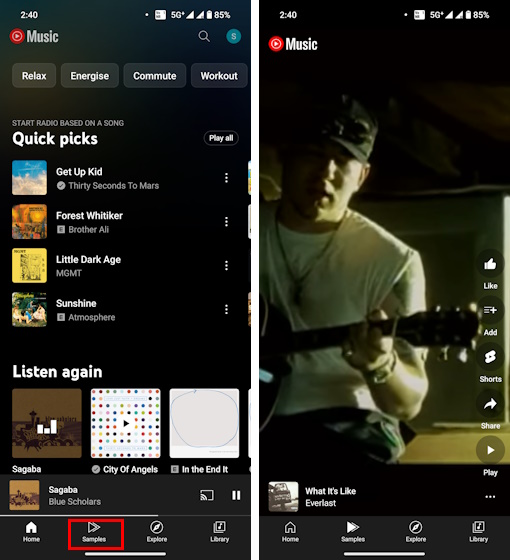Open more options for Get Up Kid
Image resolution: width=510 pixels, height=560 pixels.
[226, 178]
